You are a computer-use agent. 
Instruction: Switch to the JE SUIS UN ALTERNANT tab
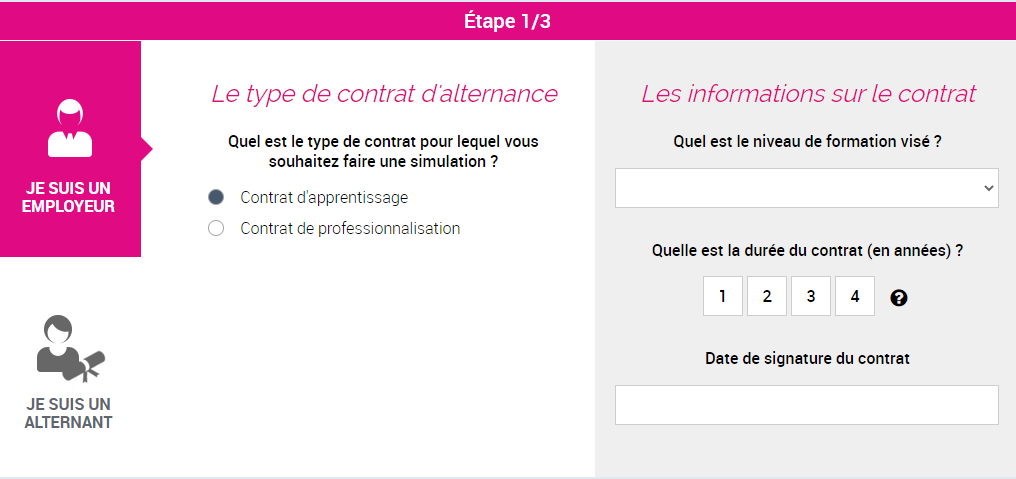click(70, 369)
